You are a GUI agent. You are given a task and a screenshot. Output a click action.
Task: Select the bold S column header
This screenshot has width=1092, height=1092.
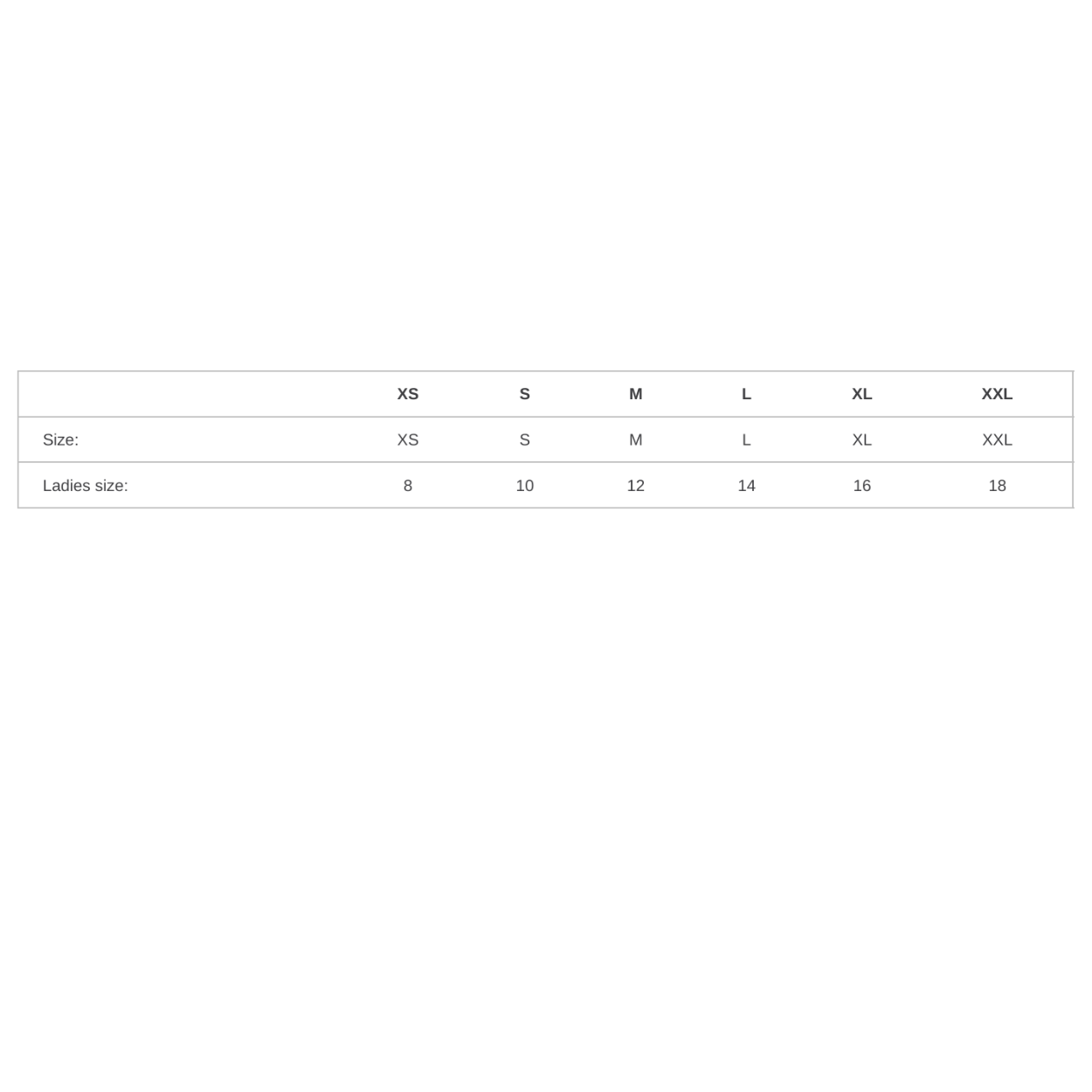pyautogui.click(x=524, y=394)
